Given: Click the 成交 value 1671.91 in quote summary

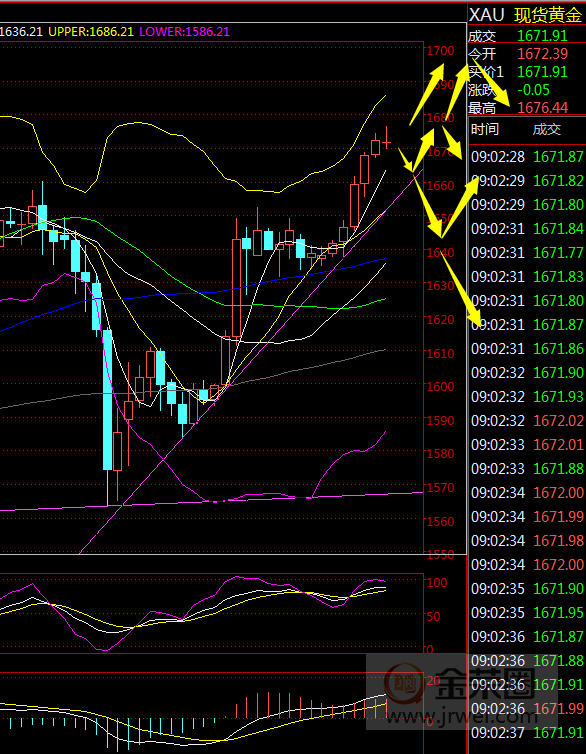Looking at the screenshot, I should [x=543, y=36].
